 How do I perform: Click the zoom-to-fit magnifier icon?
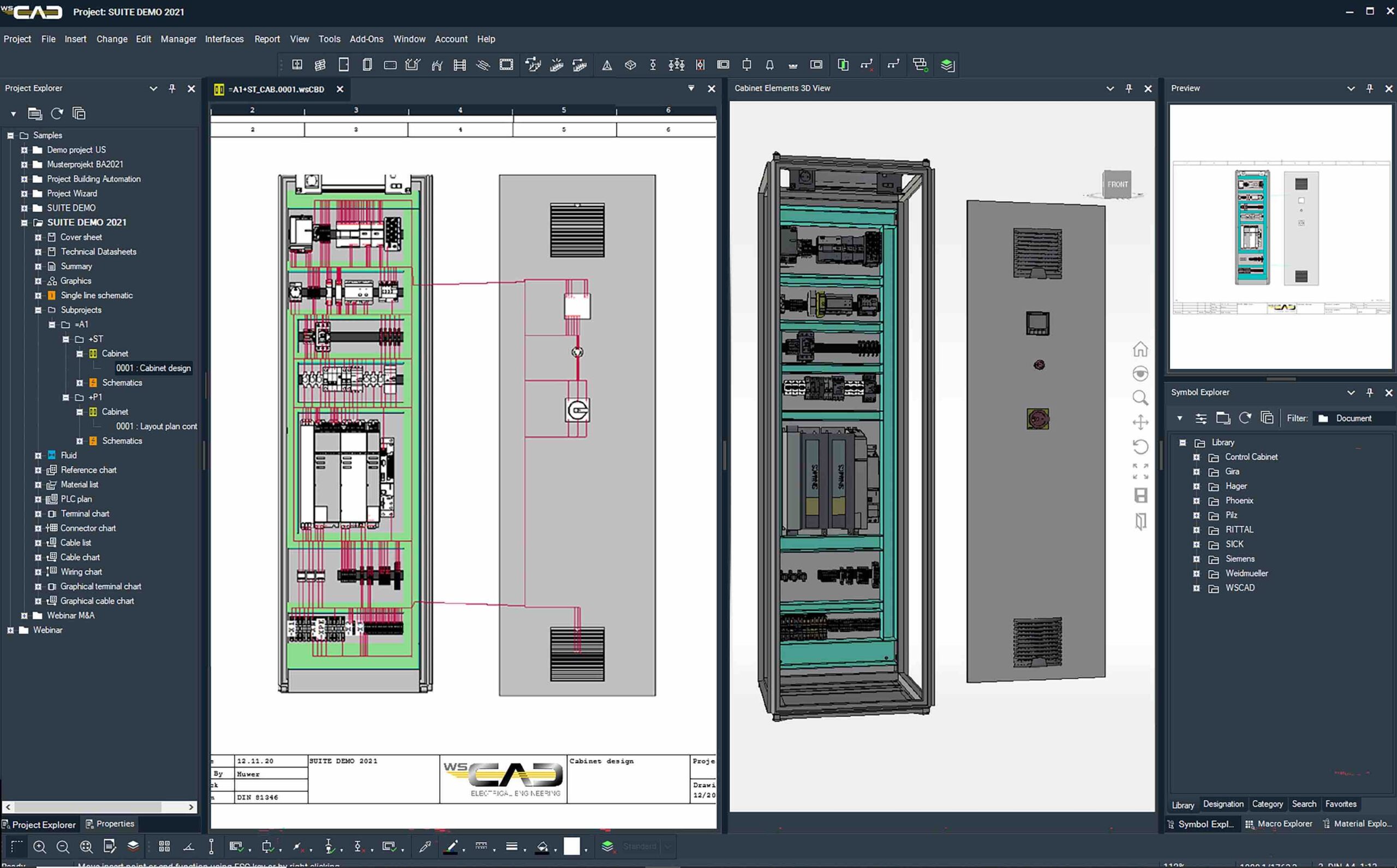point(86,846)
